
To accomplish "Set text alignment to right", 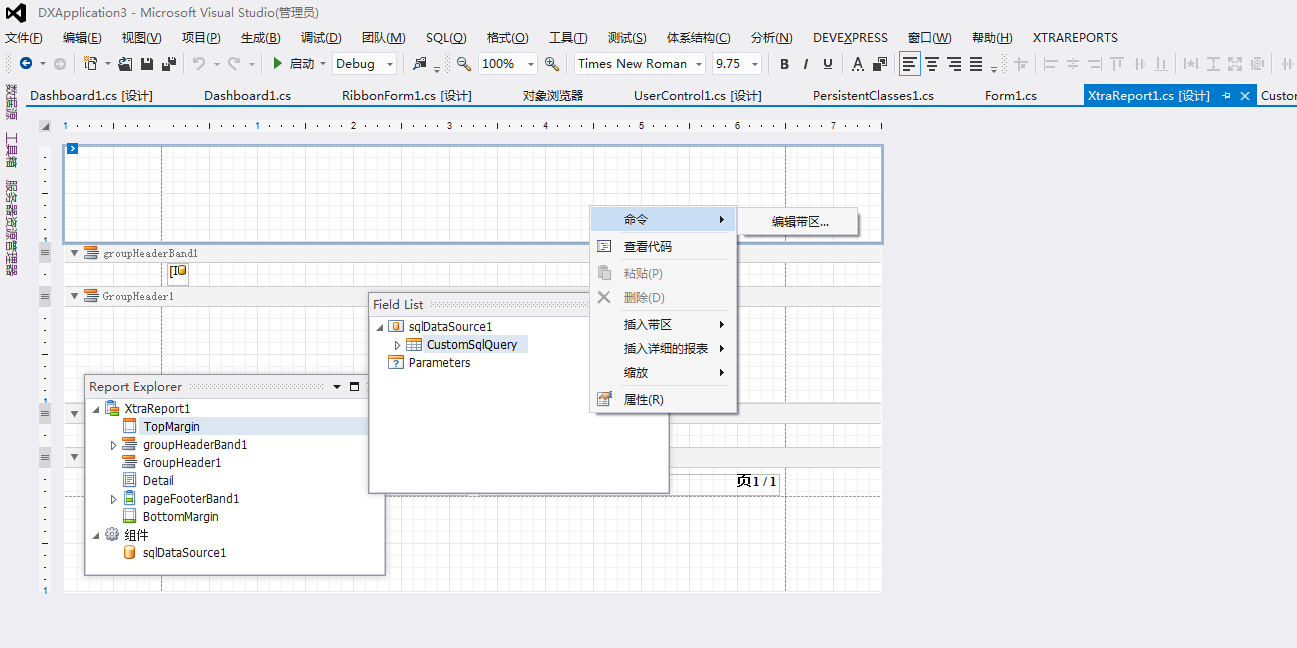I will pyautogui.click(x=954, y=63).
